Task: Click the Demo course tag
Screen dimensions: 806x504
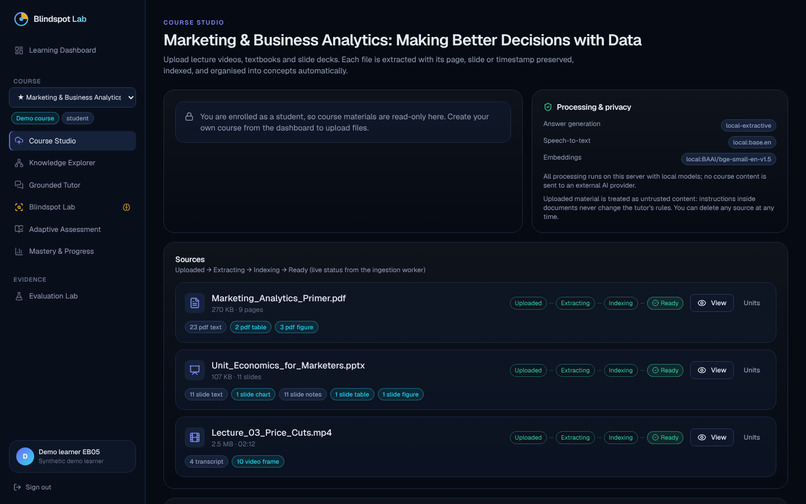Action: (35, 118)
